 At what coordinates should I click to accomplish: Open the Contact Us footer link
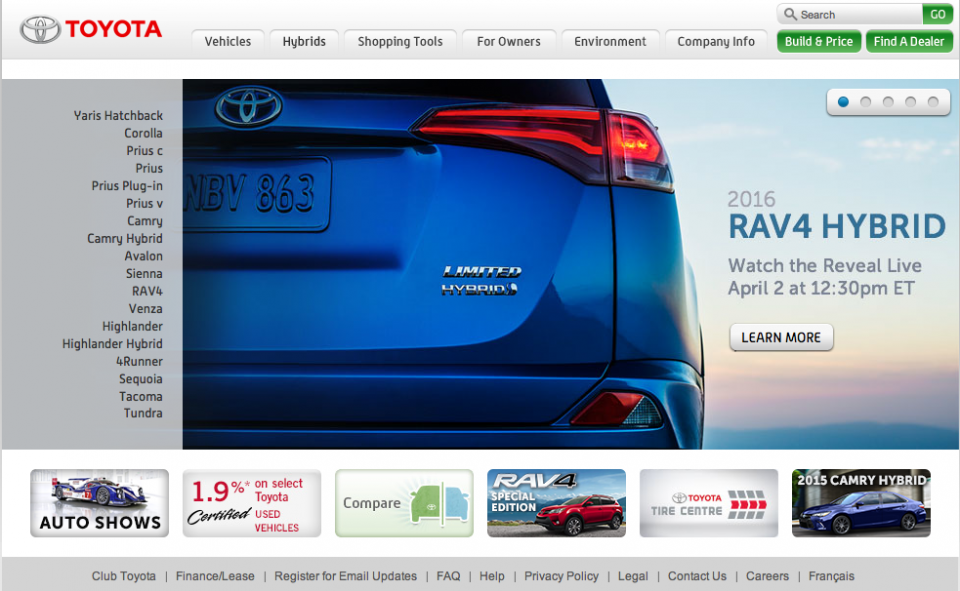tap(697, 576)
